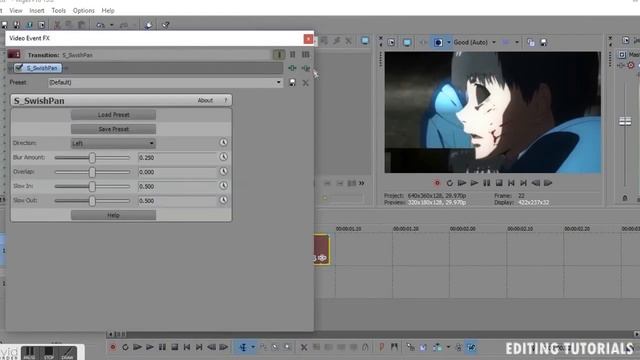
Task: Click the timeline horizontal scrollbar
Action: 373,334
